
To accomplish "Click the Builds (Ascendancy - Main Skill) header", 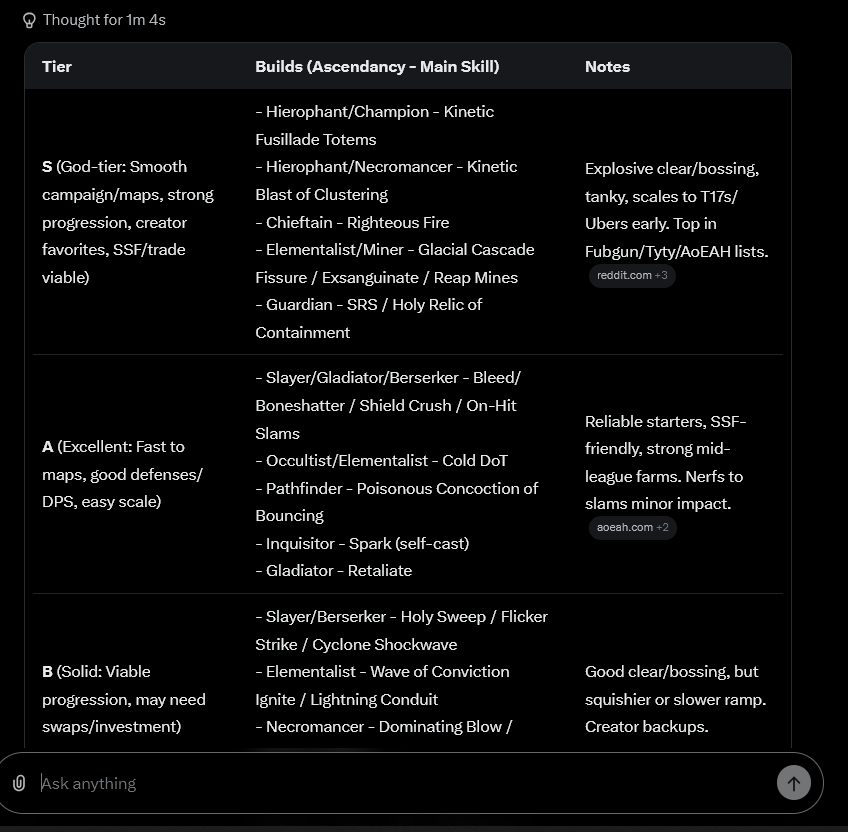I will click(377, 67).
